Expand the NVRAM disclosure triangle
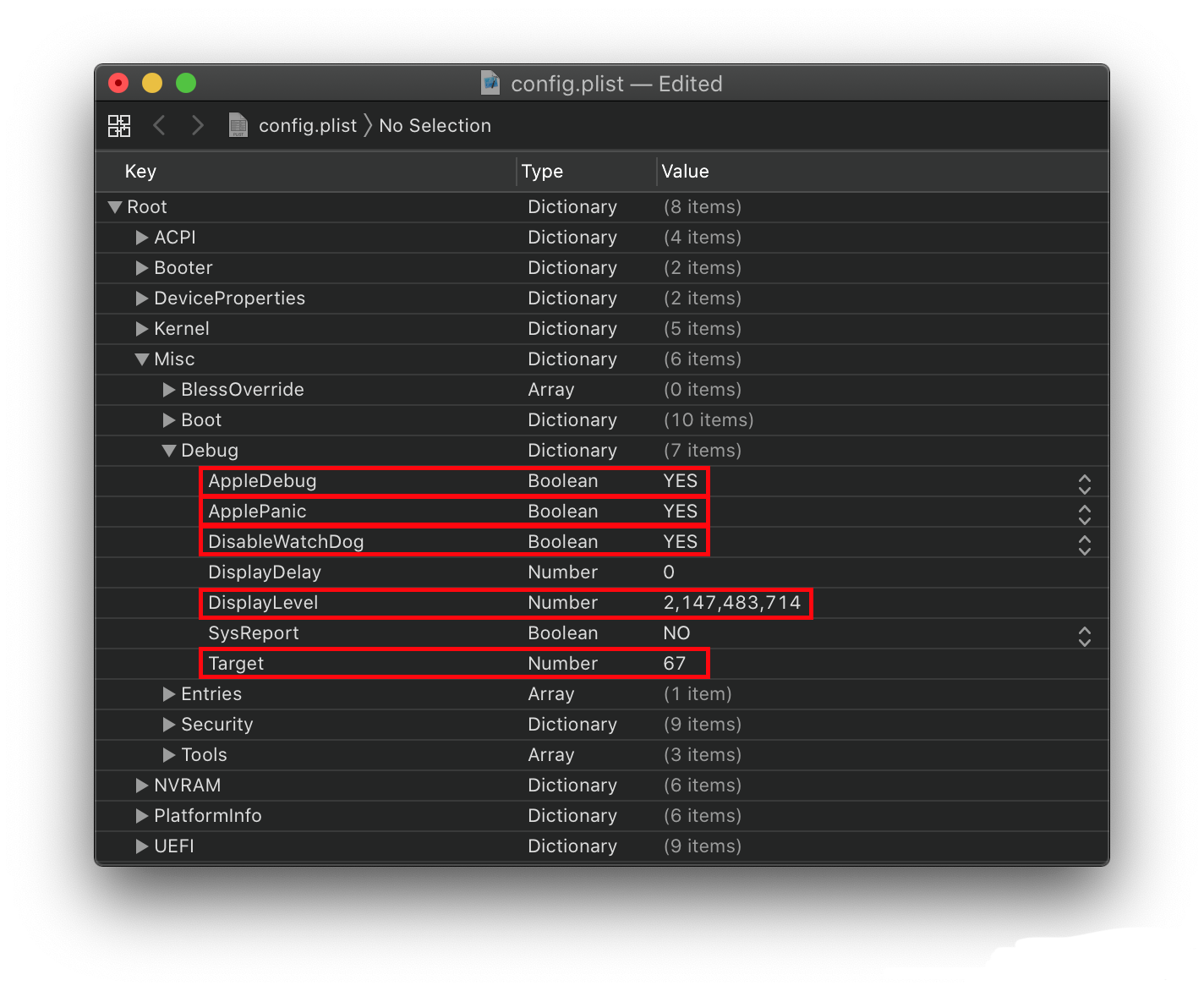The height and width of the screenshot is (991, 1204). tap(142, 786)
